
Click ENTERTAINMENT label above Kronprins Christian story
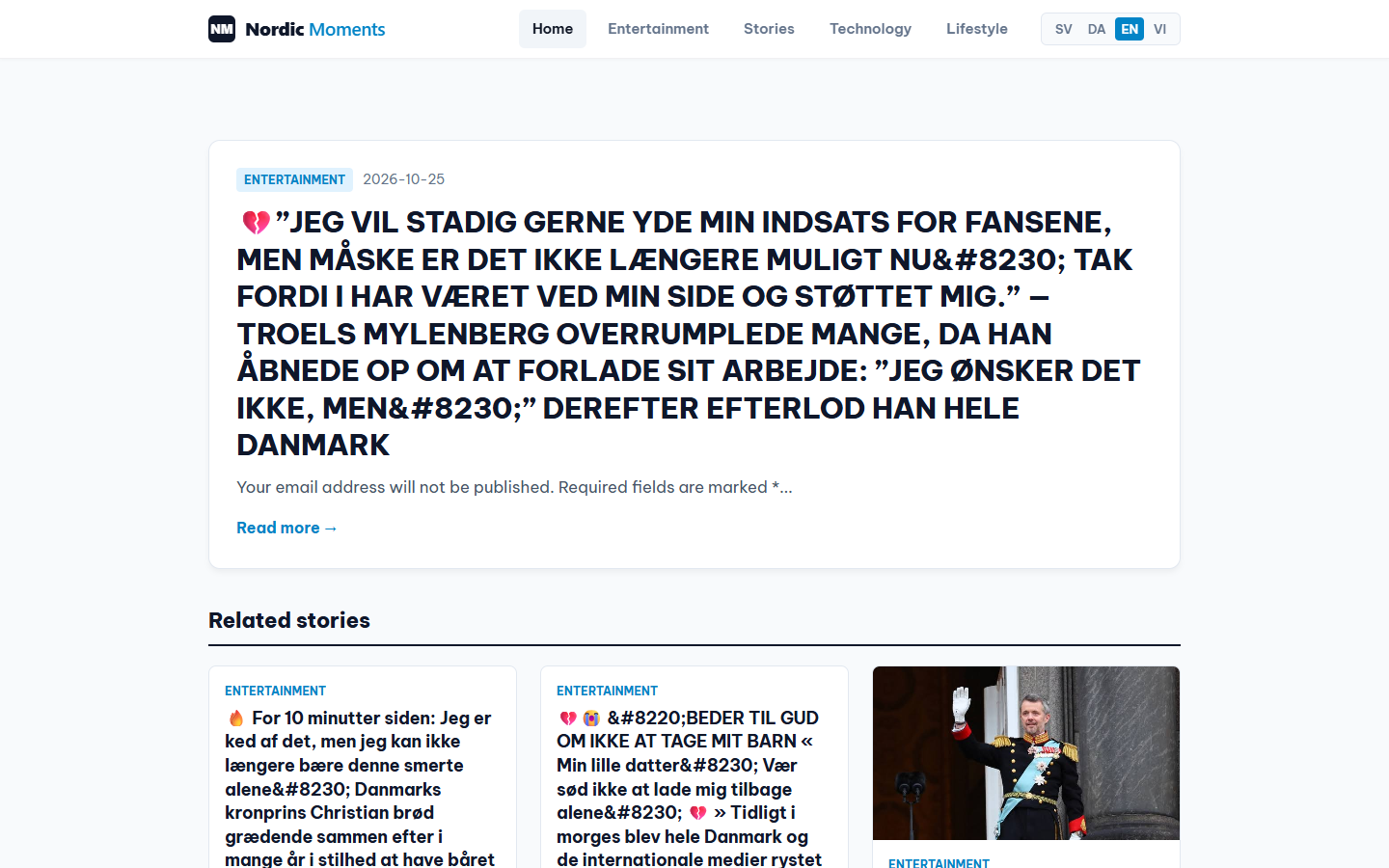tap(275, 691)
